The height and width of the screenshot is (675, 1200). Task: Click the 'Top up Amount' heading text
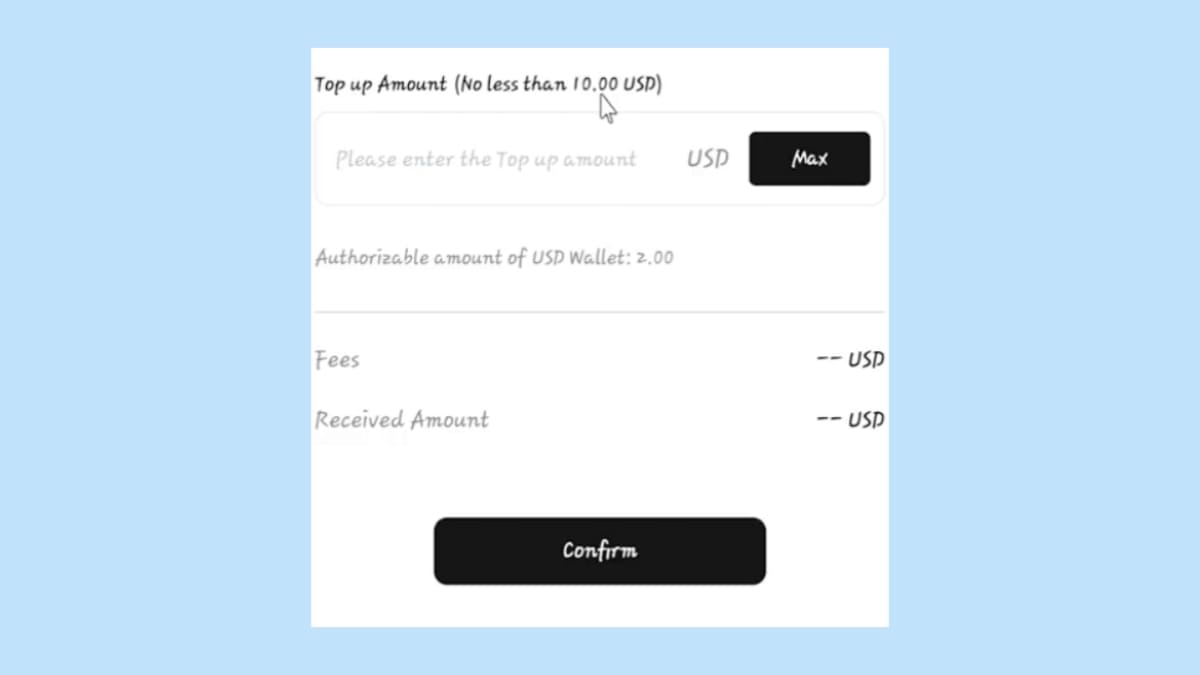click(381, 84)
